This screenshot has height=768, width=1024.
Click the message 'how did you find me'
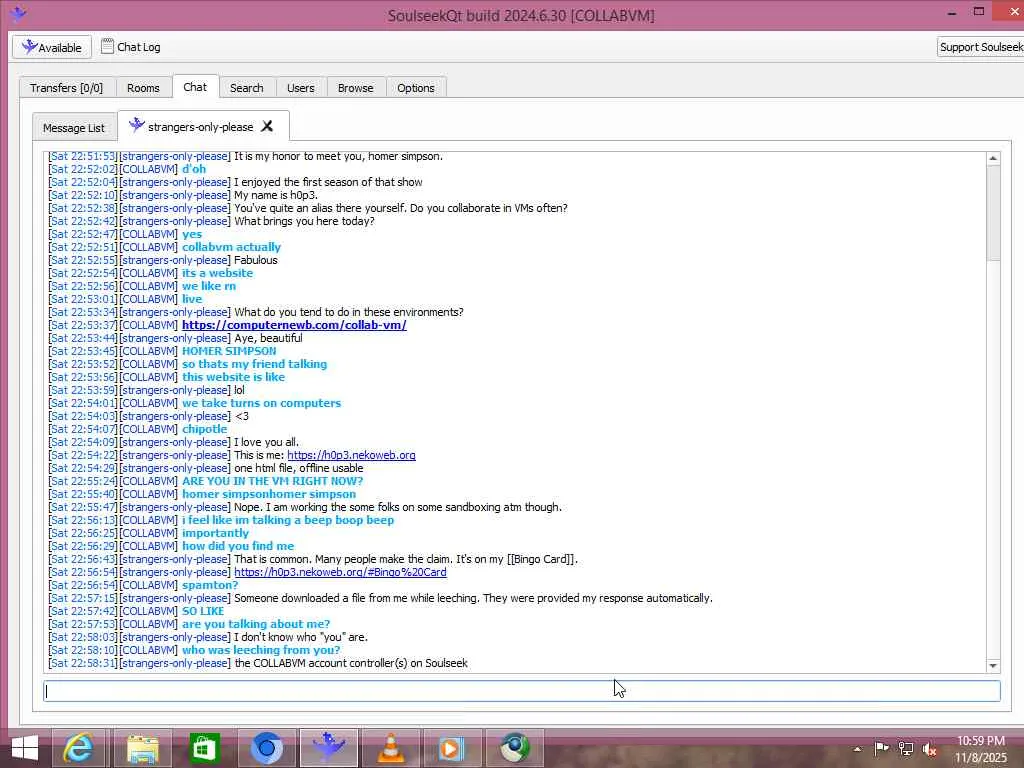pos(238,546)
